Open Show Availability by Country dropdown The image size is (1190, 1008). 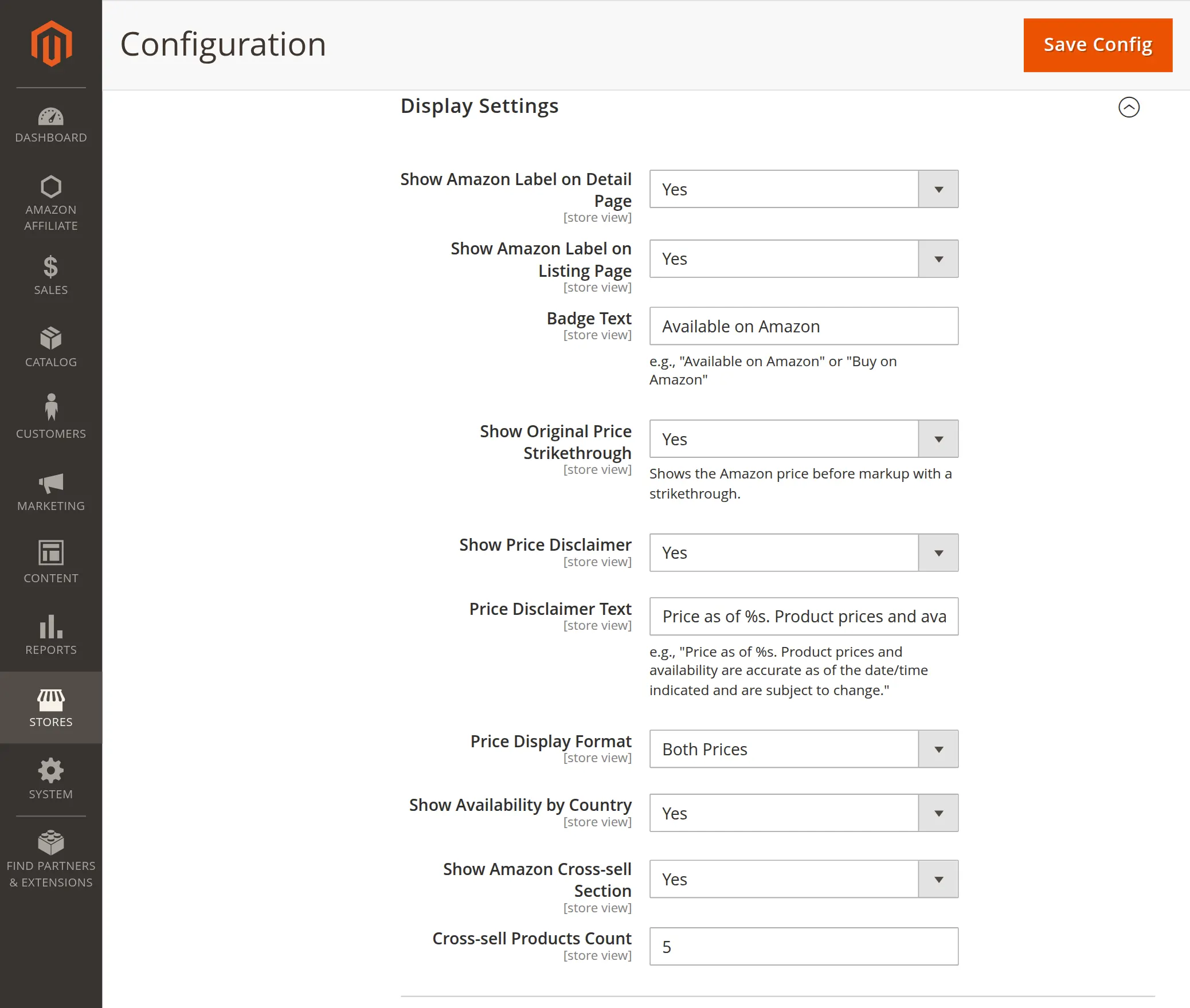[804, 813]
